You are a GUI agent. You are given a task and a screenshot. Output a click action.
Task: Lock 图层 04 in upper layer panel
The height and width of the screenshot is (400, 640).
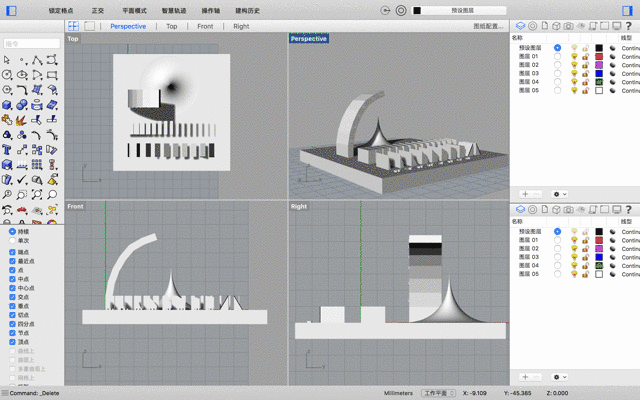pyautogui.click(x=585, y=82)
